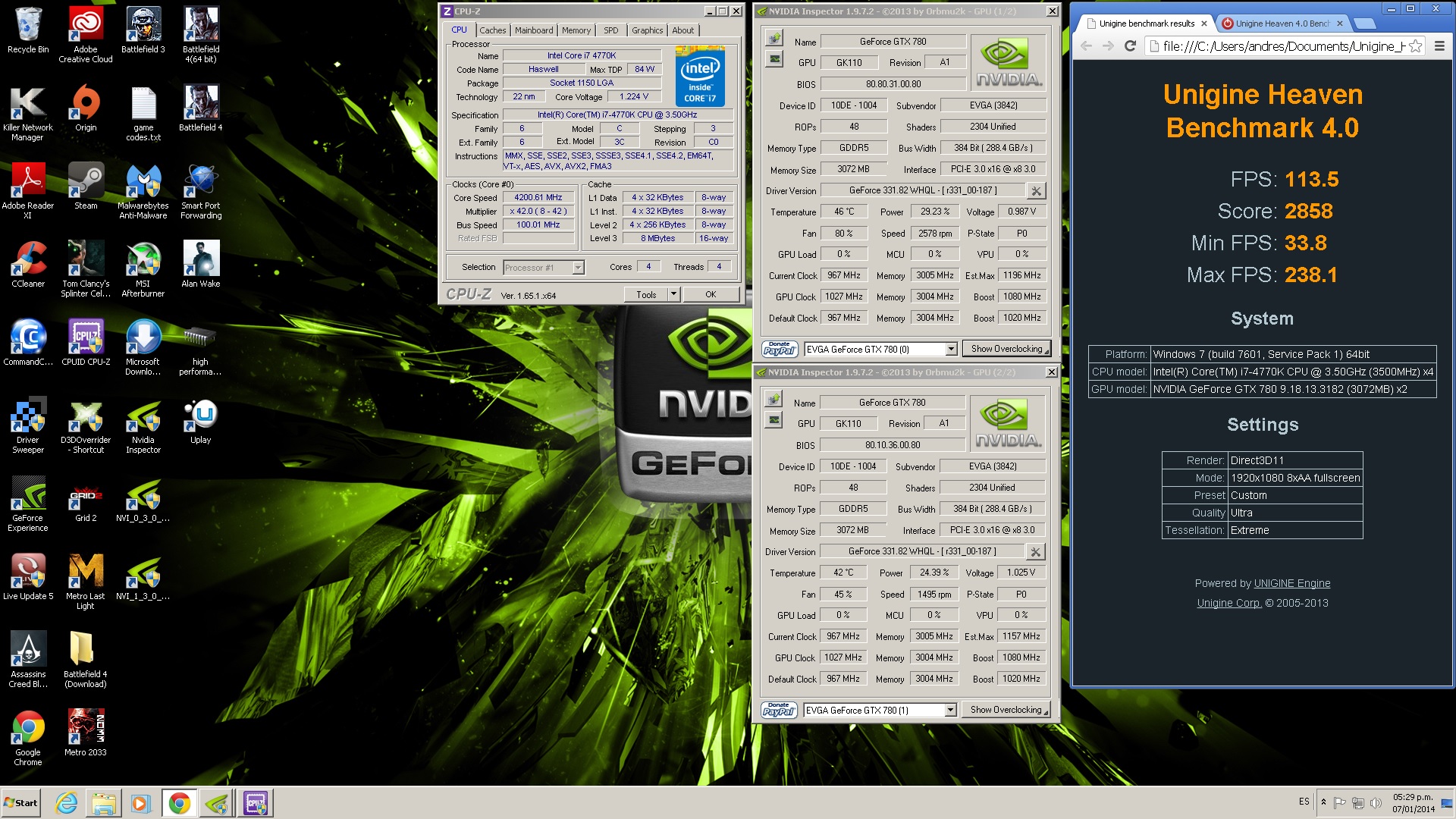This screenshot has height=819, width=1456.
Task: Click Windows Media Player taskbar icon
Action: tap(141, 803)
